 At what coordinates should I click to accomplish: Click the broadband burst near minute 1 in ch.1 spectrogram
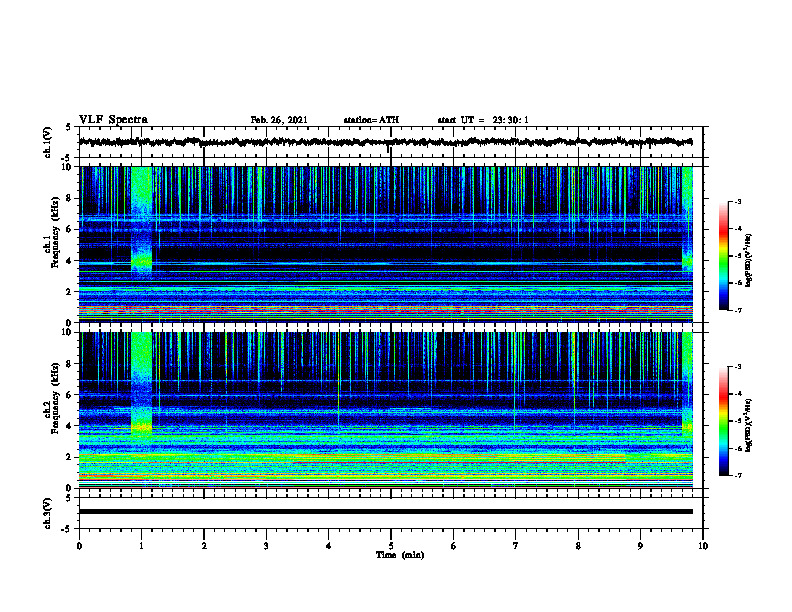click(141, 220)
